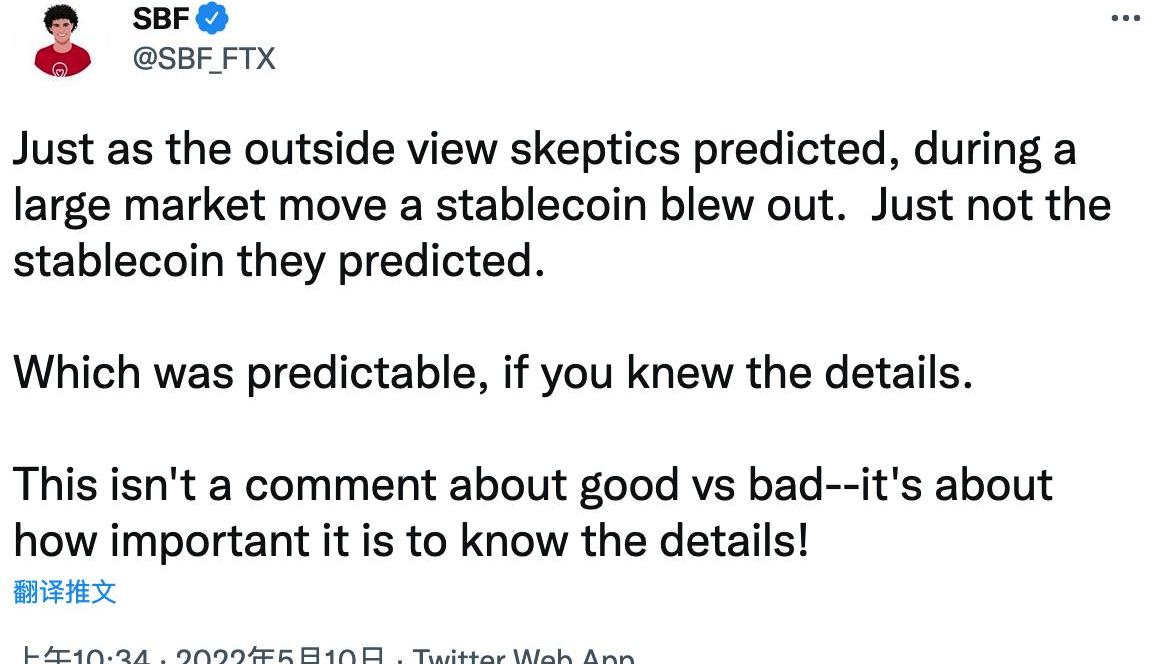The height and width of the screenshot is (664, 1160).
Task: Click the phrase 'Just not the'
Action: pos(991,205)
